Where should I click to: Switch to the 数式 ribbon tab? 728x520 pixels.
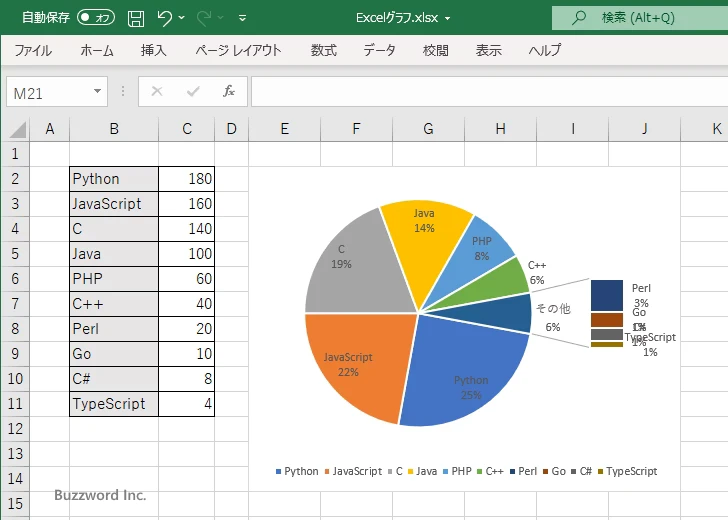(x=323, y=50)
